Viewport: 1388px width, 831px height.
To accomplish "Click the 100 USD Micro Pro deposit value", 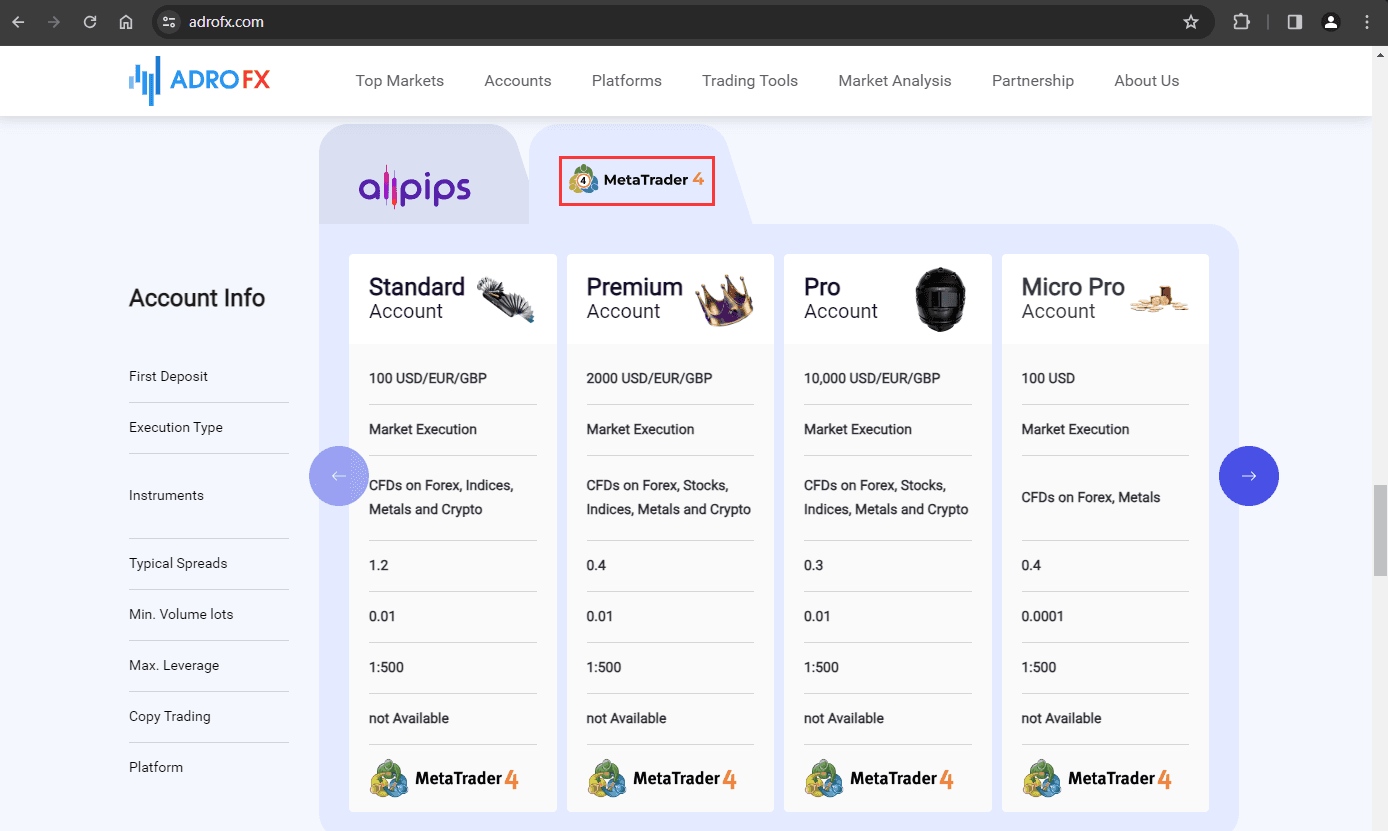I will pyautogui.click(x=1048, y=378).
